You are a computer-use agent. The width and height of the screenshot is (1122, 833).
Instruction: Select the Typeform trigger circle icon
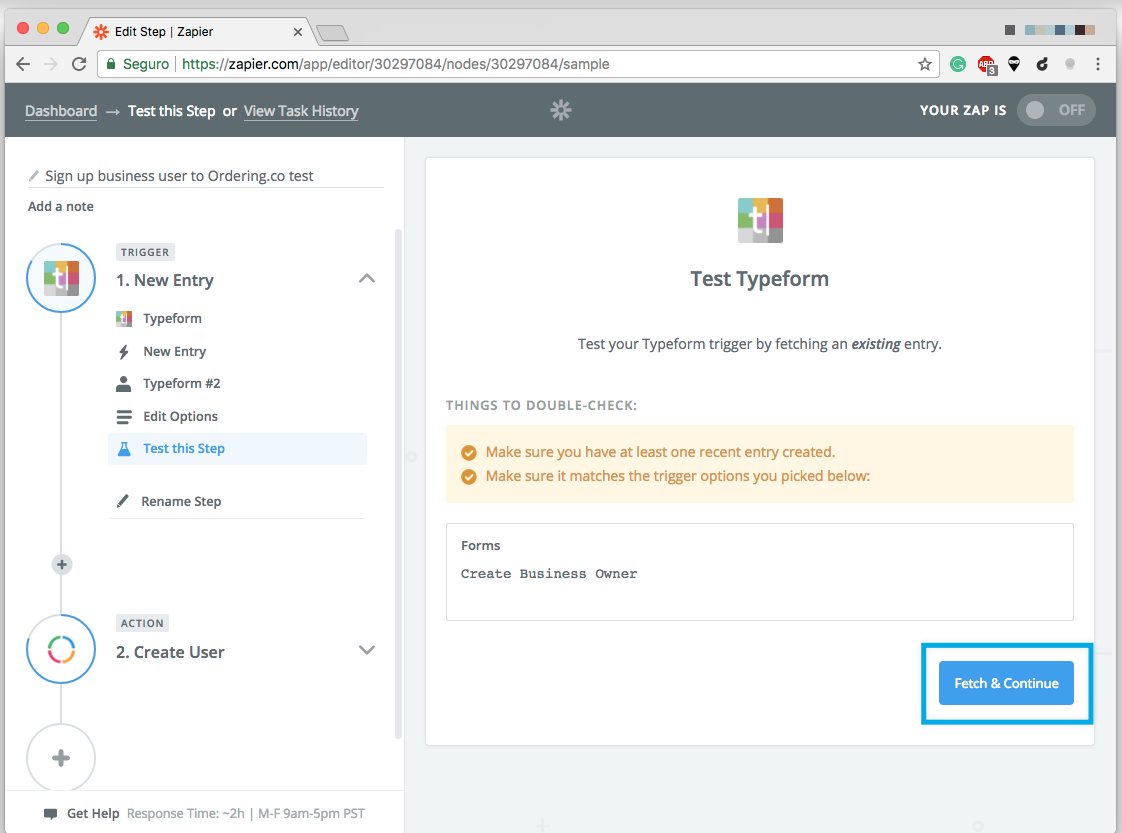(x=61, y=278)
